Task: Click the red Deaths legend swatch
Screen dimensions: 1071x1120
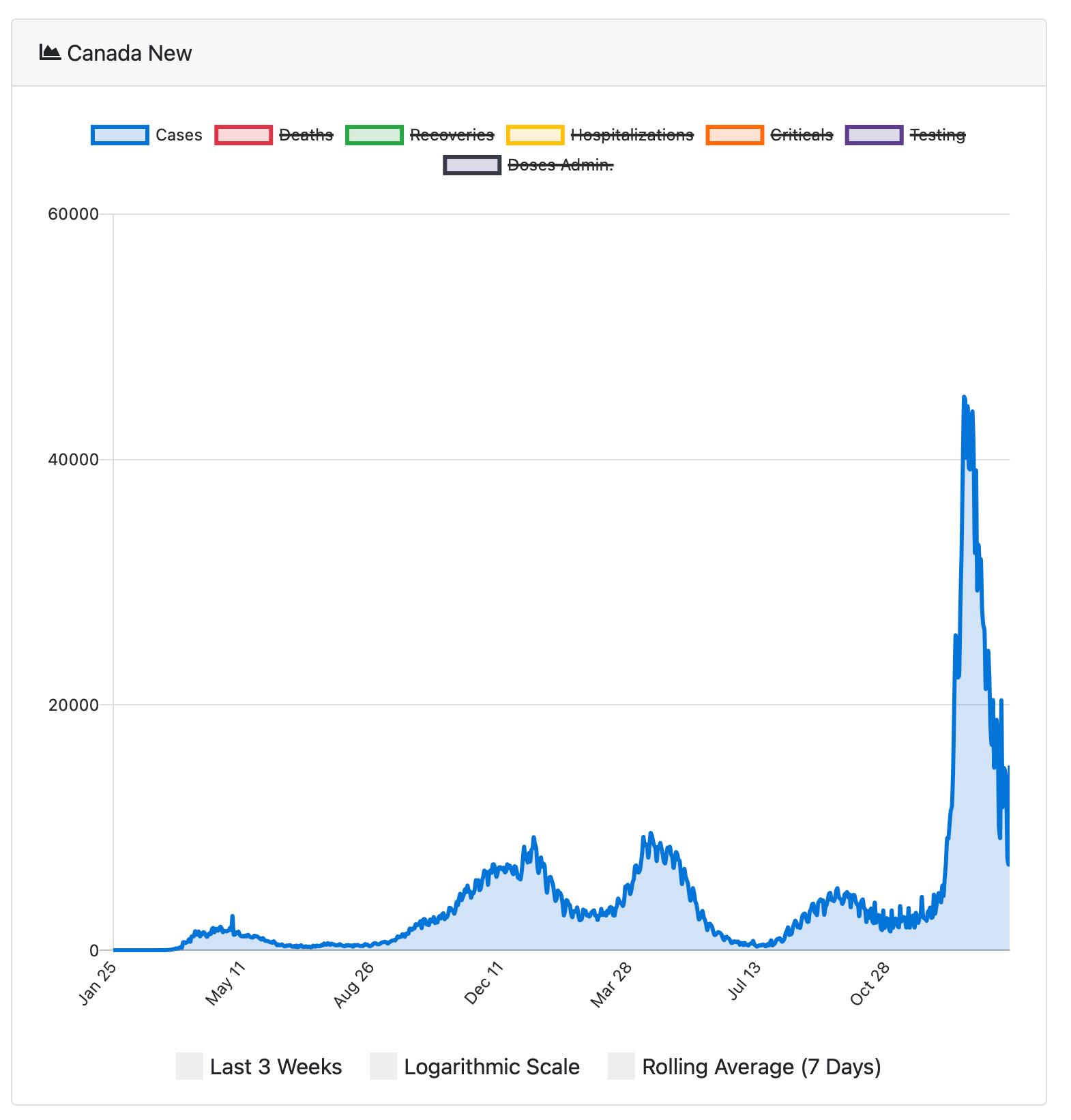Action: pos(244,135)
